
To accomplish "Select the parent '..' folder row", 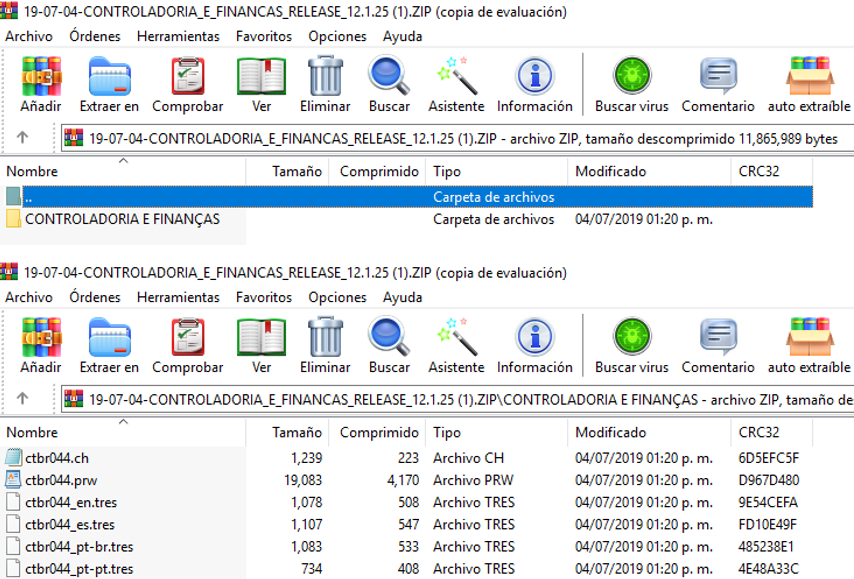I will point(407,197).
